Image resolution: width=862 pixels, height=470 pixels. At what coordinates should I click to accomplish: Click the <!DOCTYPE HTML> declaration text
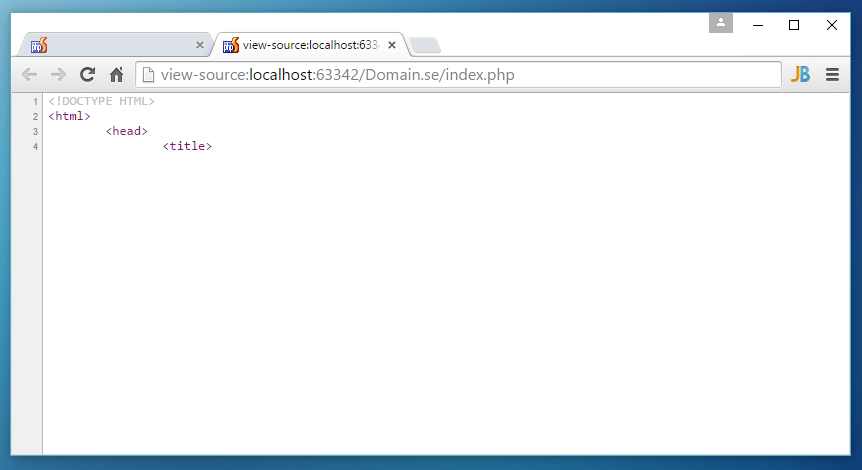(x=101, y=101)
